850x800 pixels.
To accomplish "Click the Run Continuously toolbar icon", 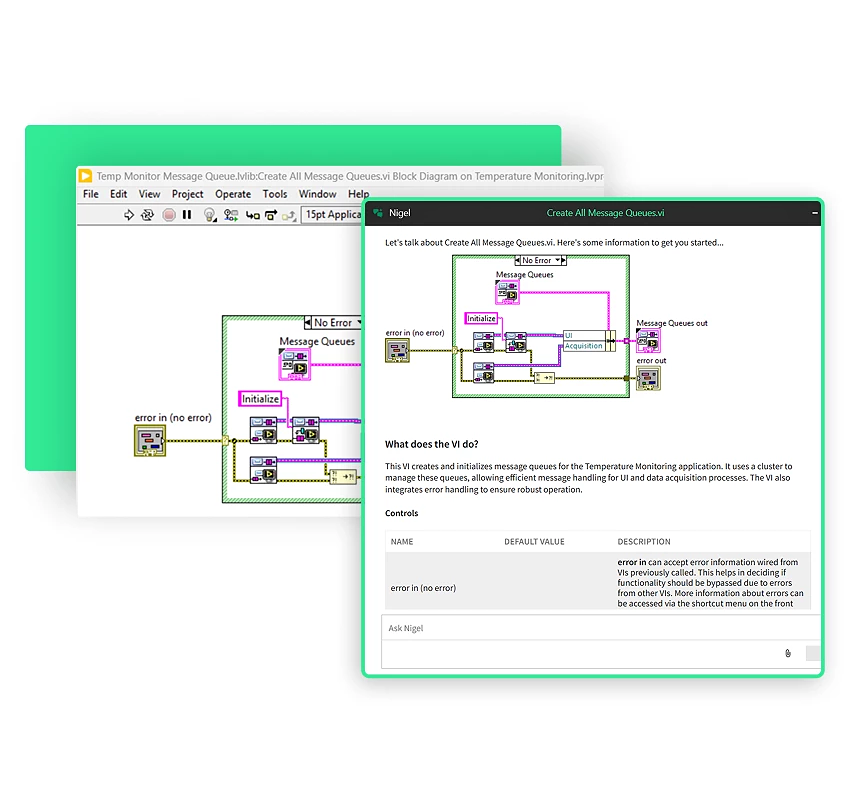I will [148, 215].
